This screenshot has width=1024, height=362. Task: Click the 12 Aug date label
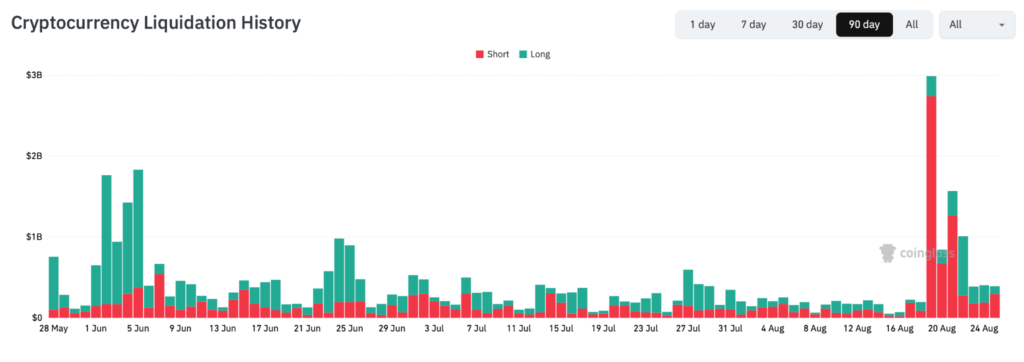(856, 329)
